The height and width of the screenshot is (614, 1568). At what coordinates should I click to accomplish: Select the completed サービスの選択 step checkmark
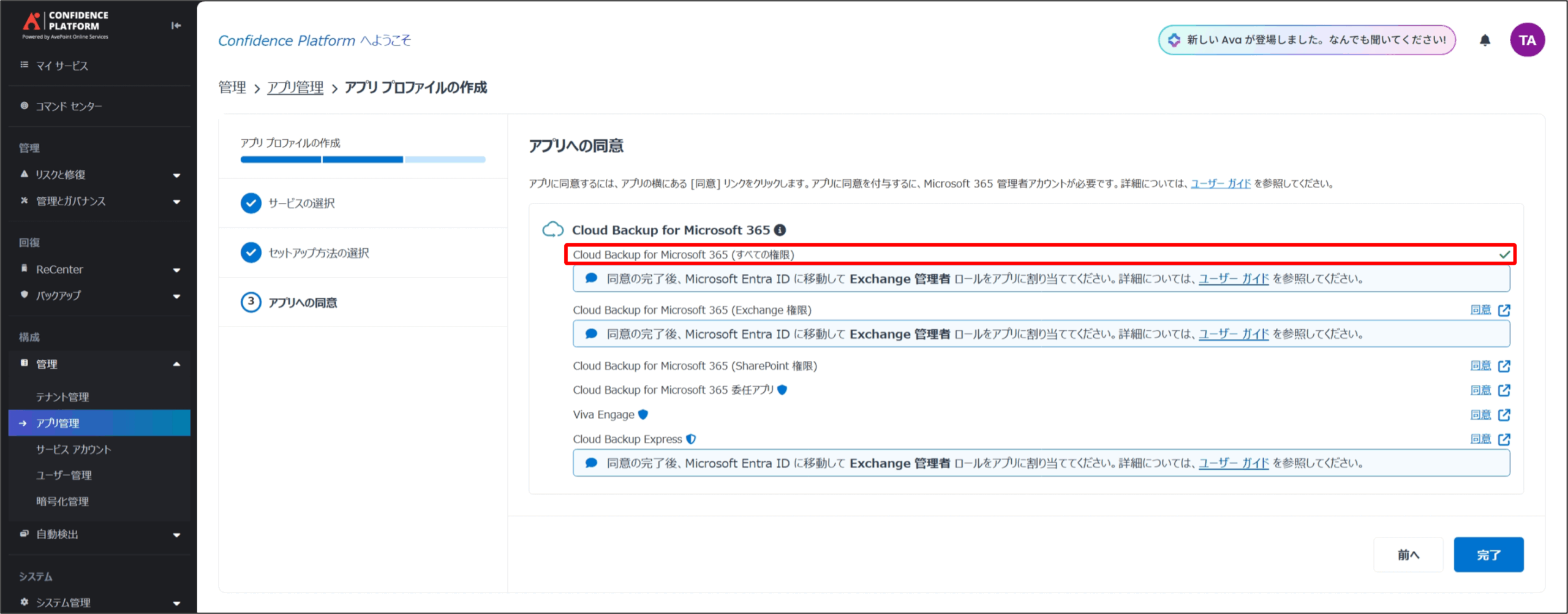point(251,203)
